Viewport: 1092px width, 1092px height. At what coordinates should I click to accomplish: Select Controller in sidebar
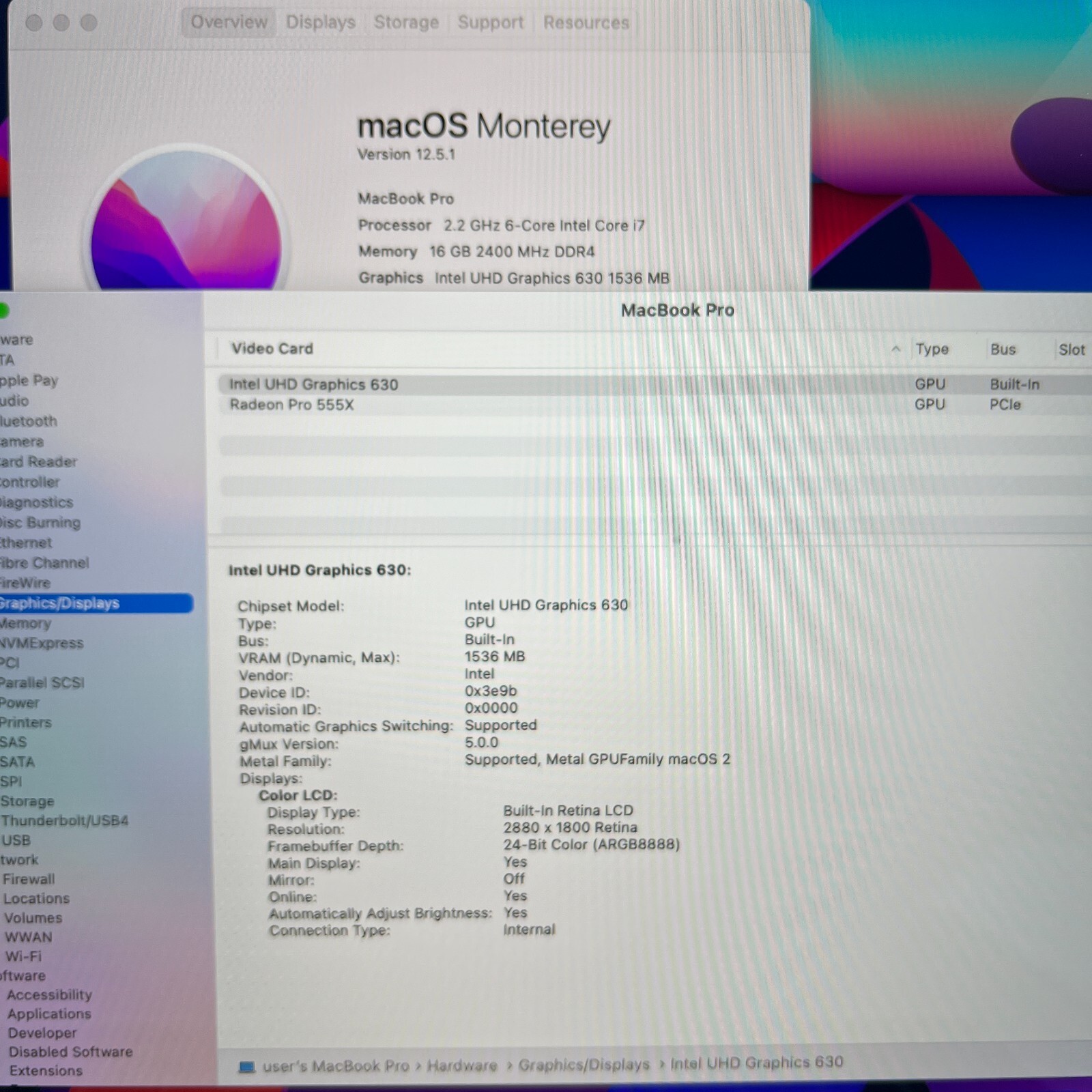(x=30, y=482)
